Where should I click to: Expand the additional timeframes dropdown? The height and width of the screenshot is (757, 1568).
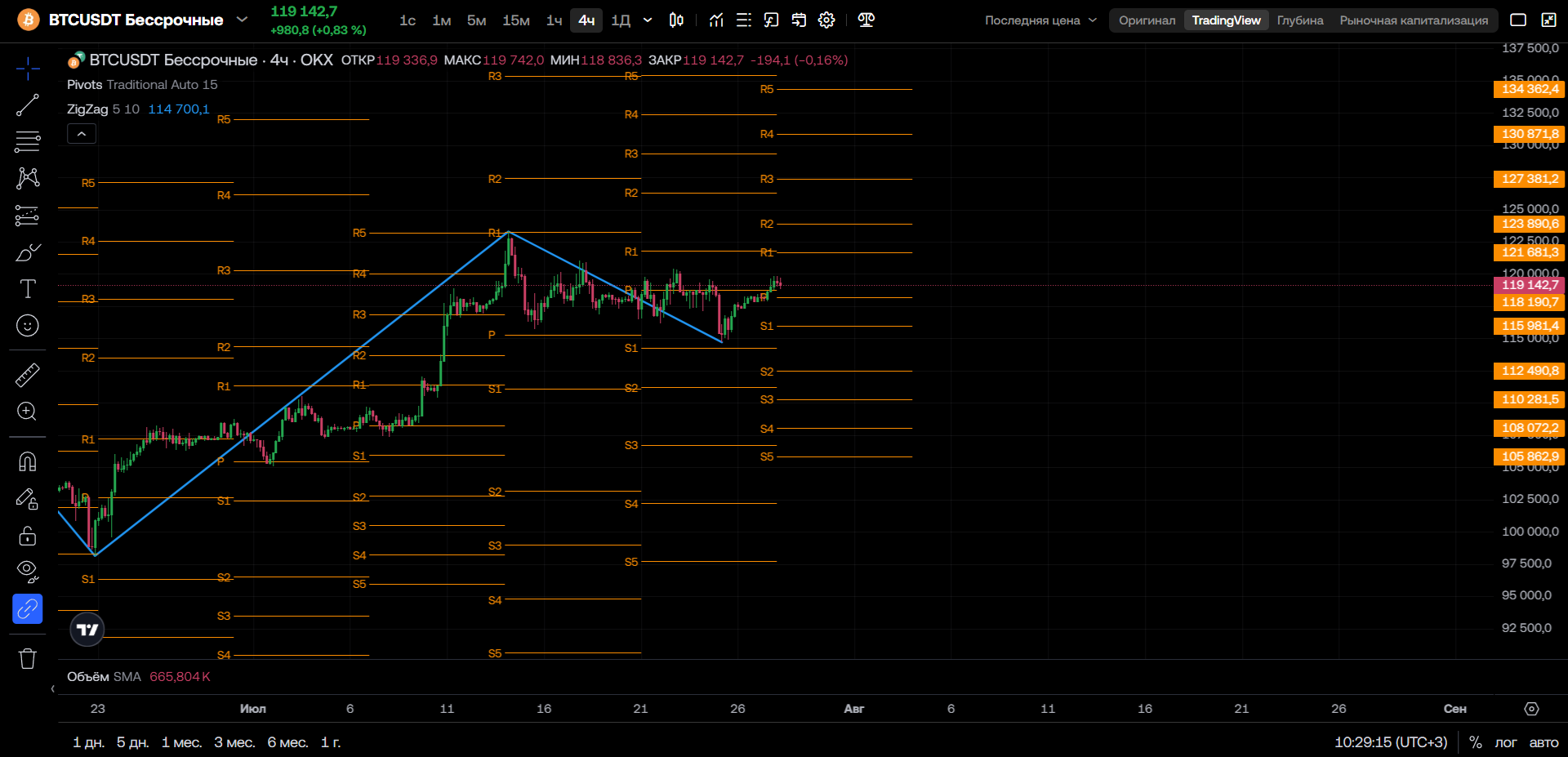point(648,20)
